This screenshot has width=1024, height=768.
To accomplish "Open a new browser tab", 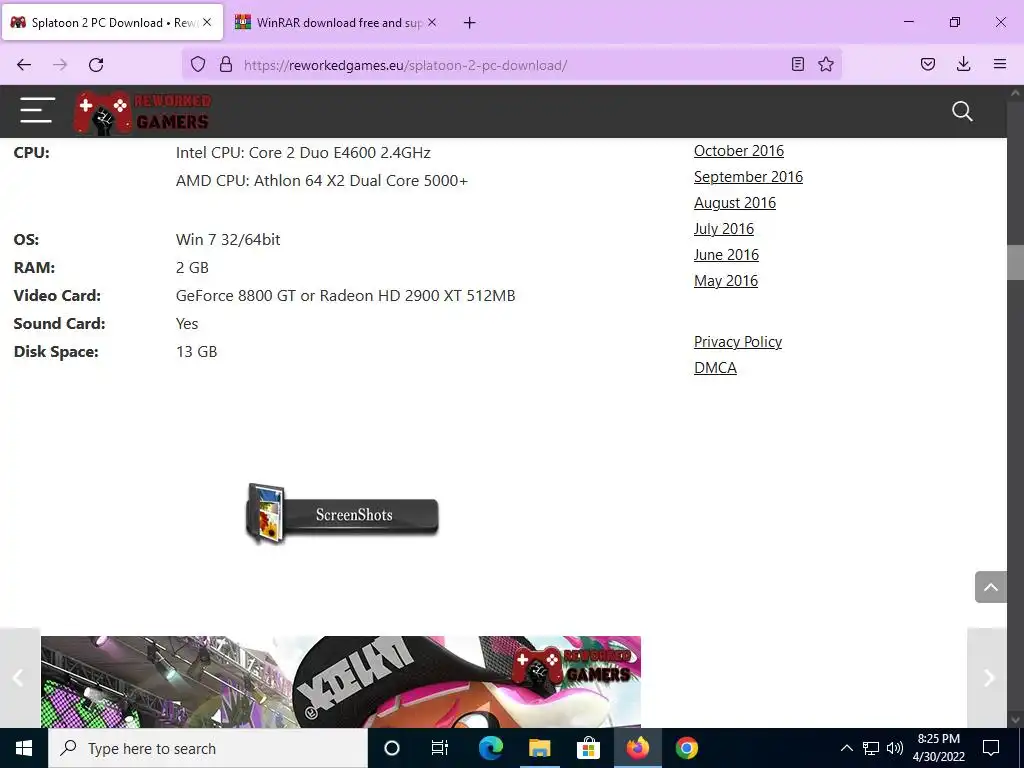I will point(469,23).
